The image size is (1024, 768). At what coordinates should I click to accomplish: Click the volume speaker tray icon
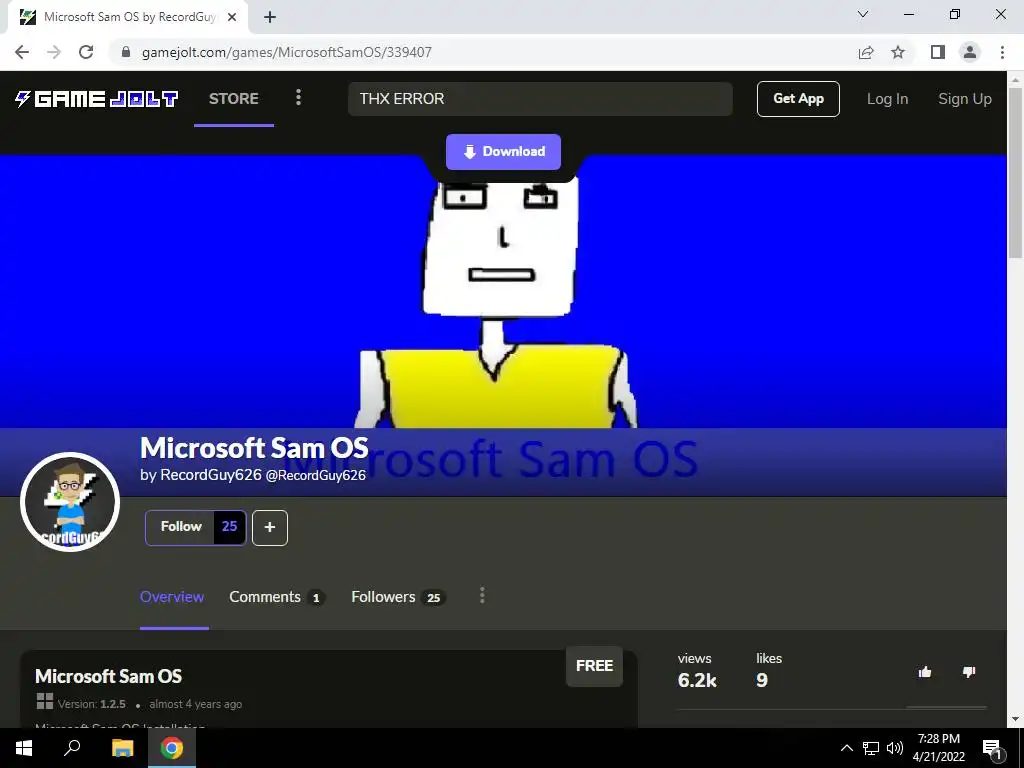click(x=895, y=748)
